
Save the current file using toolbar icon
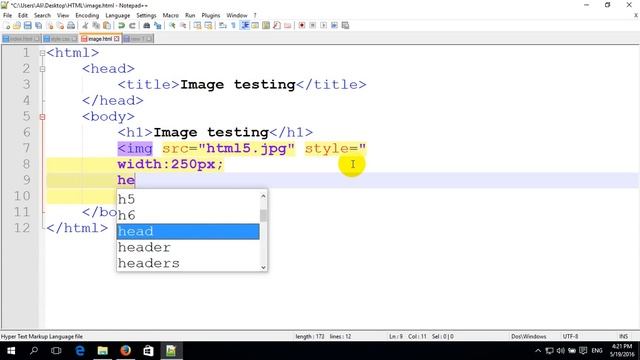pyautogui.click(x=27, y=25)
